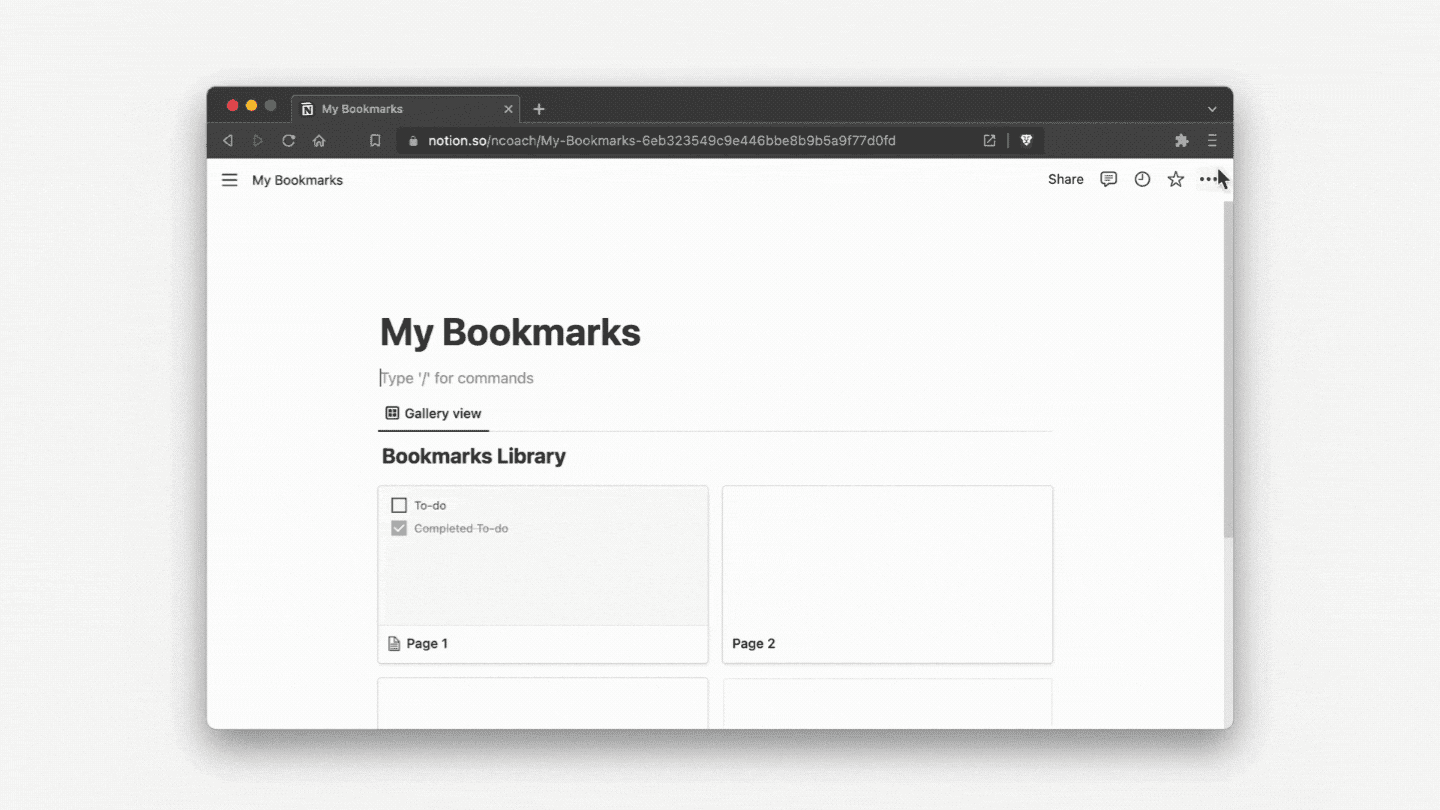Click the vertical page scrollbar
Screen dimensions: 1440x810
[x=1228, y=370]
